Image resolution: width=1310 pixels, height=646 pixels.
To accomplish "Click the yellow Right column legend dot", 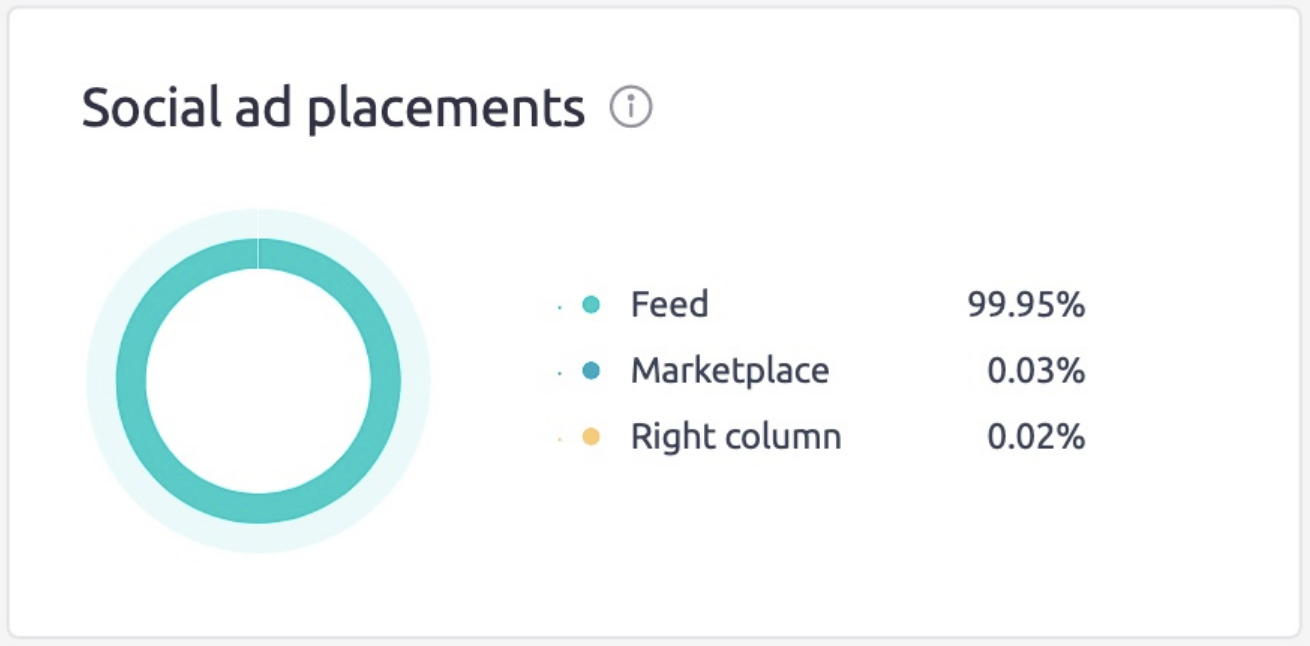I will click(591, 437).
